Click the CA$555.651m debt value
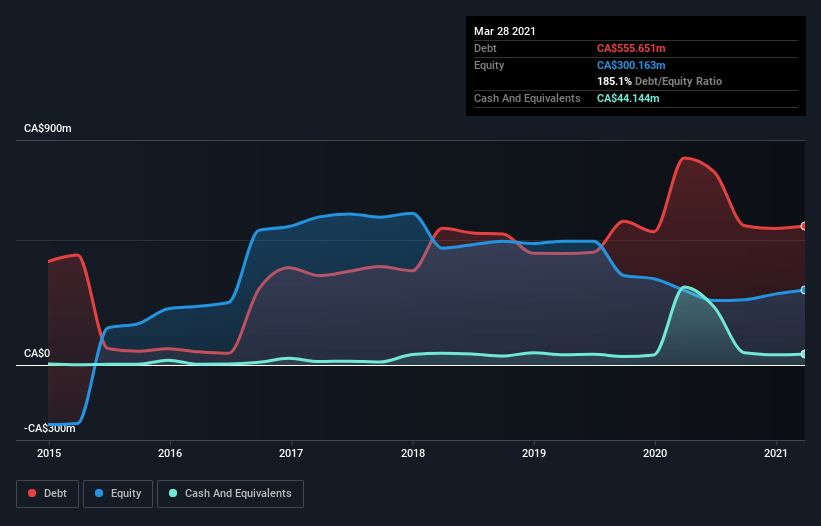This screenshot has height=526, width=821. click(x=631, y=48)
